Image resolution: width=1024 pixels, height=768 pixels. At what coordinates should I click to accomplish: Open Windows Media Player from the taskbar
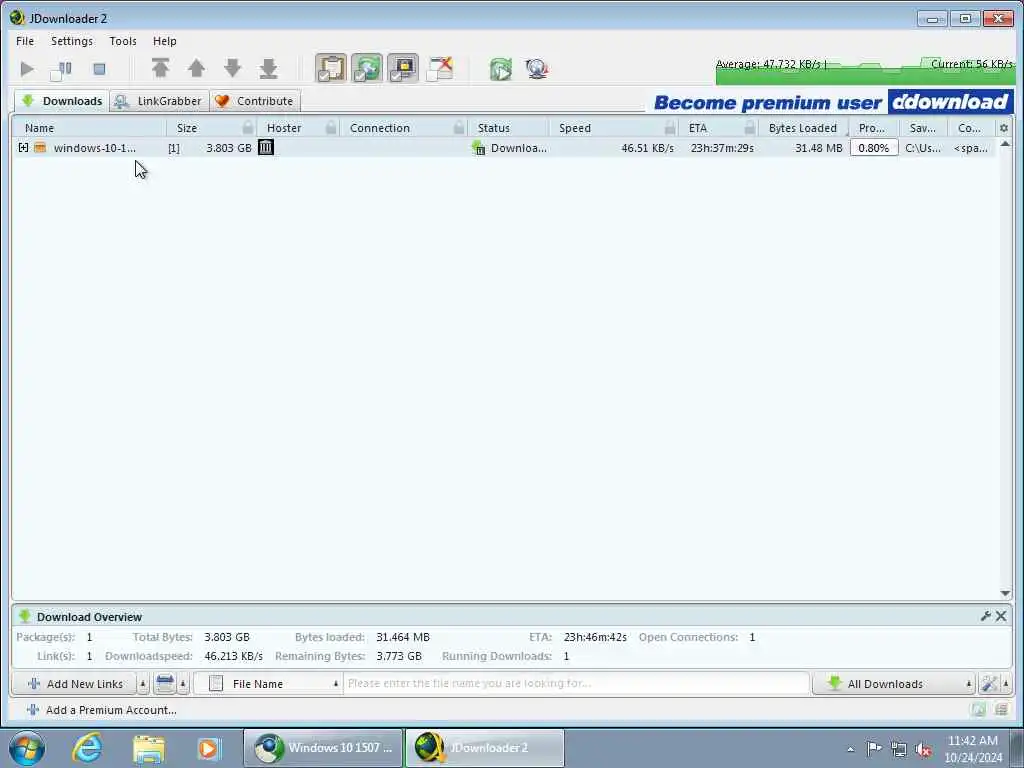tap(208, 748)
